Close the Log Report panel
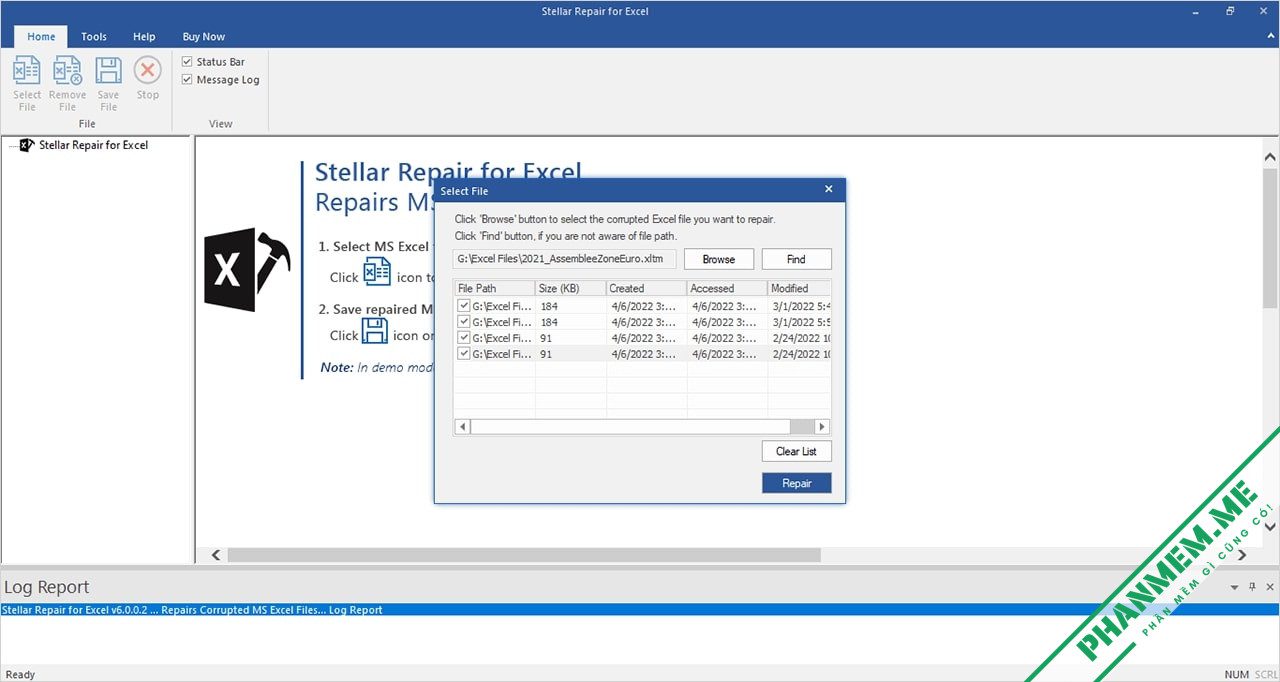 point(1270,587)
